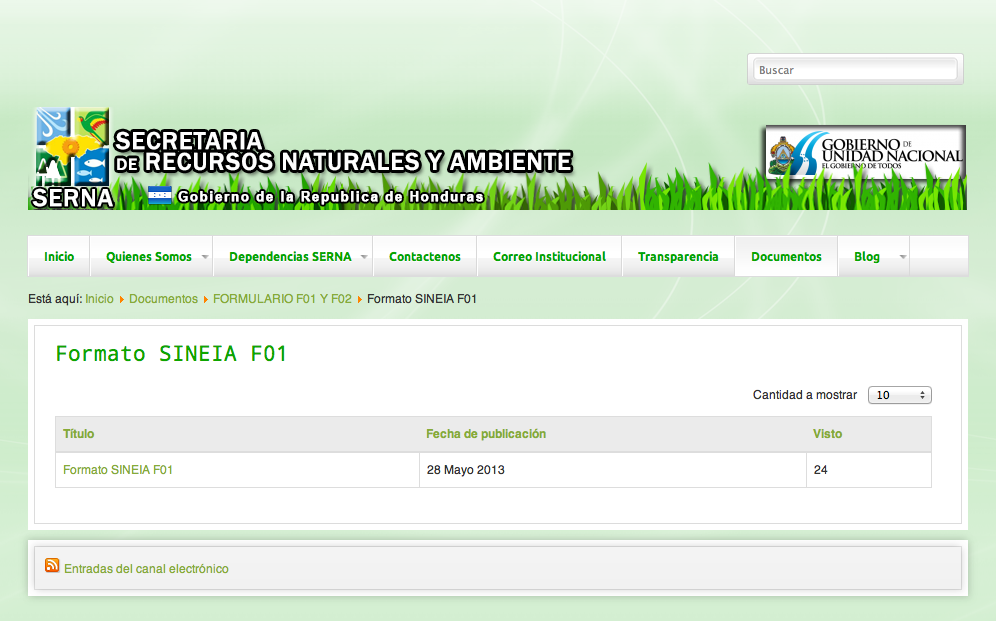Click the Gobierno de Unidad Nacional logo
The image size is (996, 621).
tap(865, 152)
